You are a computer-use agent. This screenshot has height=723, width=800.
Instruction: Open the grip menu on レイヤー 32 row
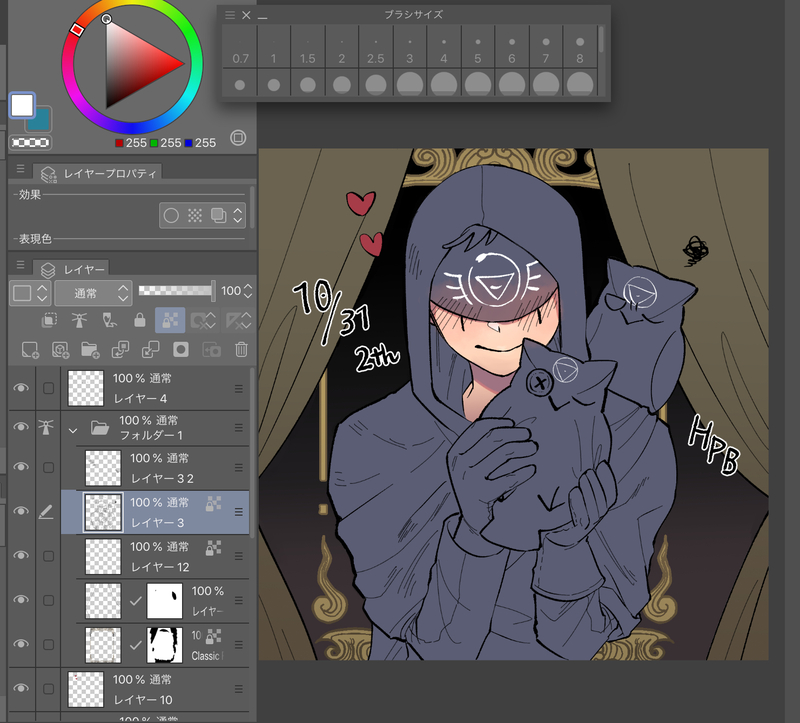pyautogui.click(x=238, y=467)
